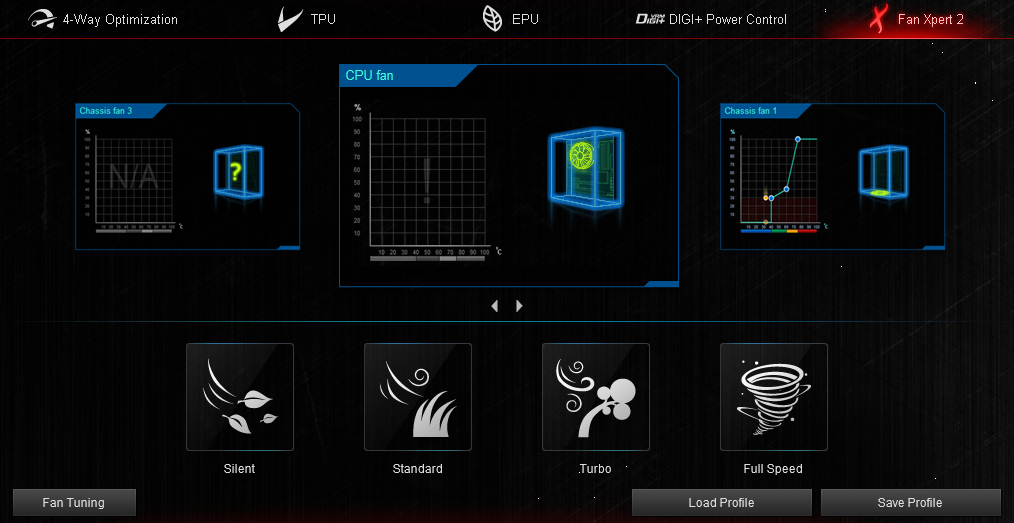
Task: Show previous fan with left arrow
Action: click(x=495, y=306)
